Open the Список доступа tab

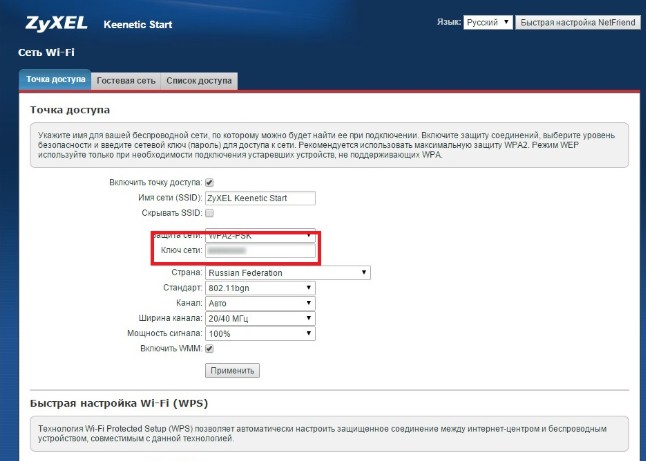tap(199, 81)
